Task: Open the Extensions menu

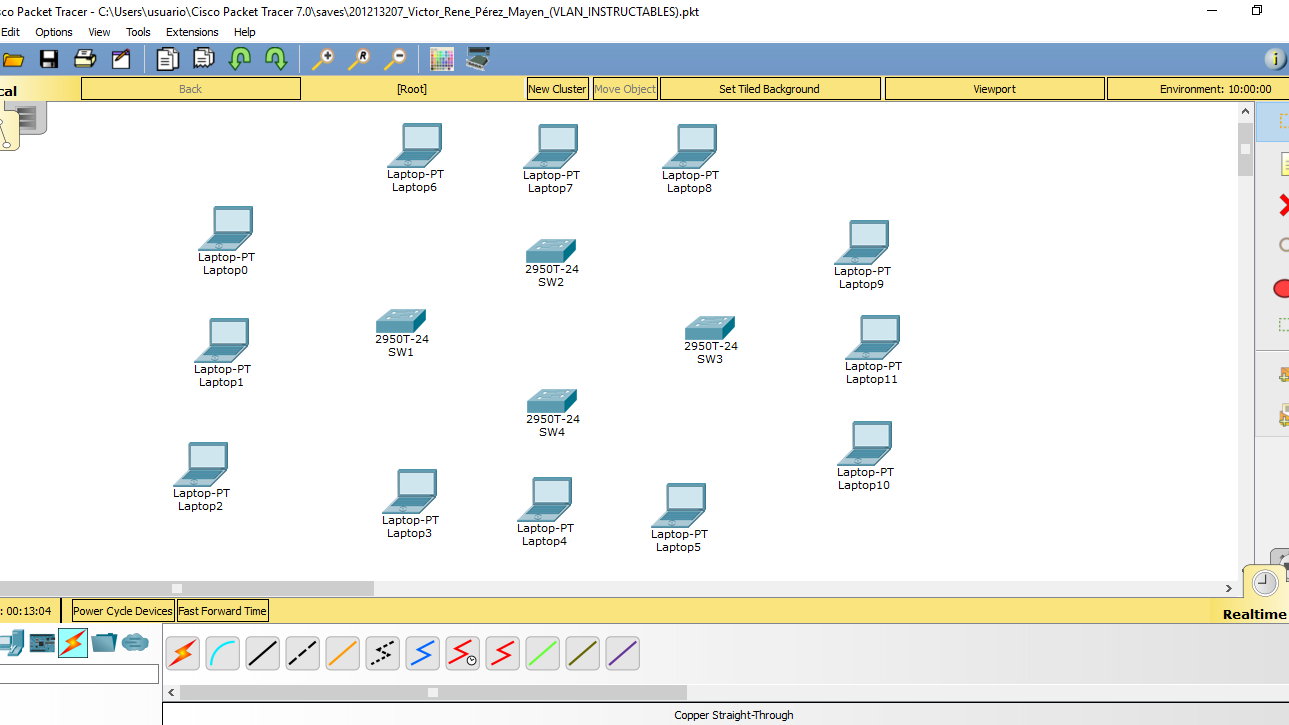Action: [191, 31]
